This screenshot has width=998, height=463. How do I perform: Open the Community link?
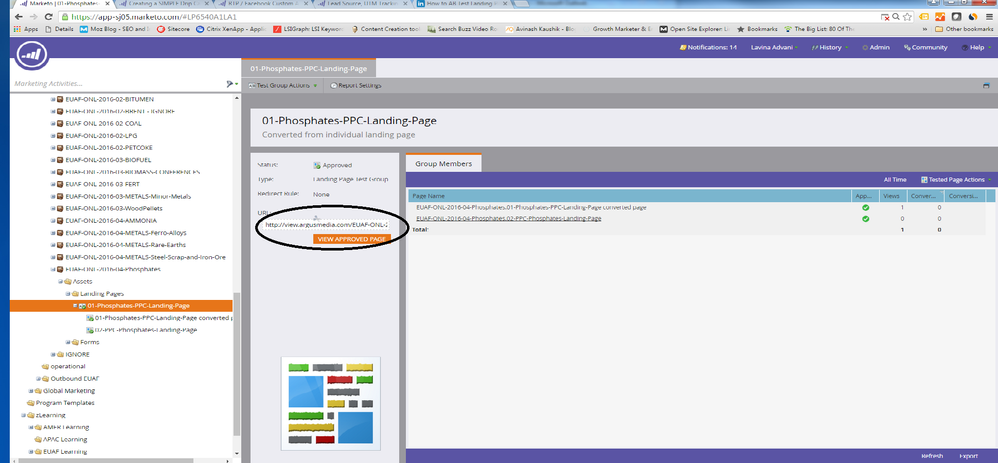(x=926, y=47)
